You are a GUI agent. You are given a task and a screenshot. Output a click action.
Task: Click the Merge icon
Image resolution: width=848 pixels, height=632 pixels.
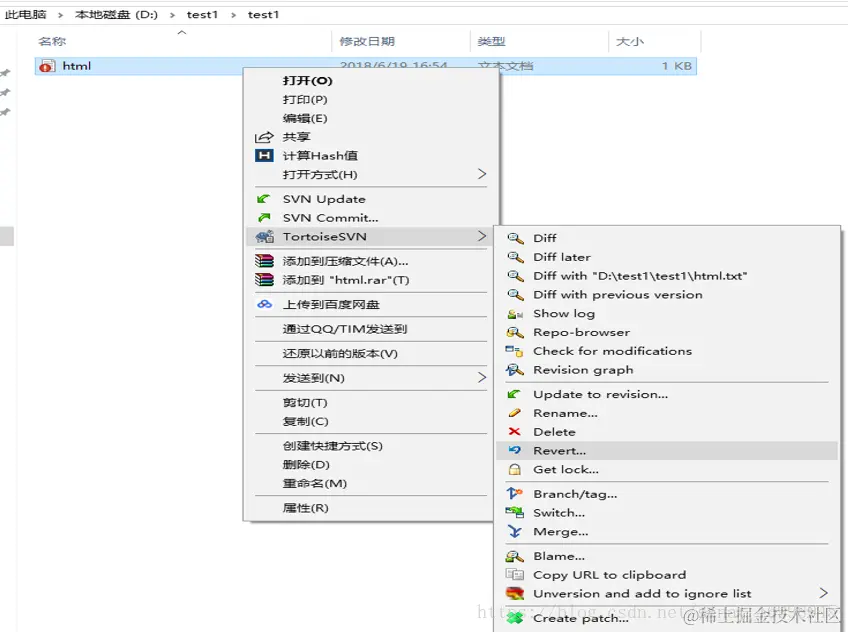point(515,531)
